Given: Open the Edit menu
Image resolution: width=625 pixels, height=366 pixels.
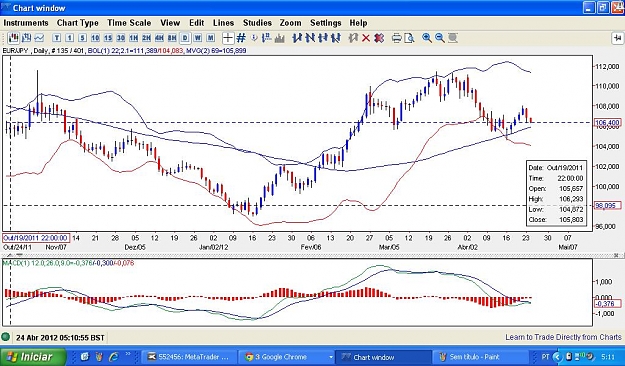Looking at the screenshot, I should pyautogui.click(x=197, y=23).
